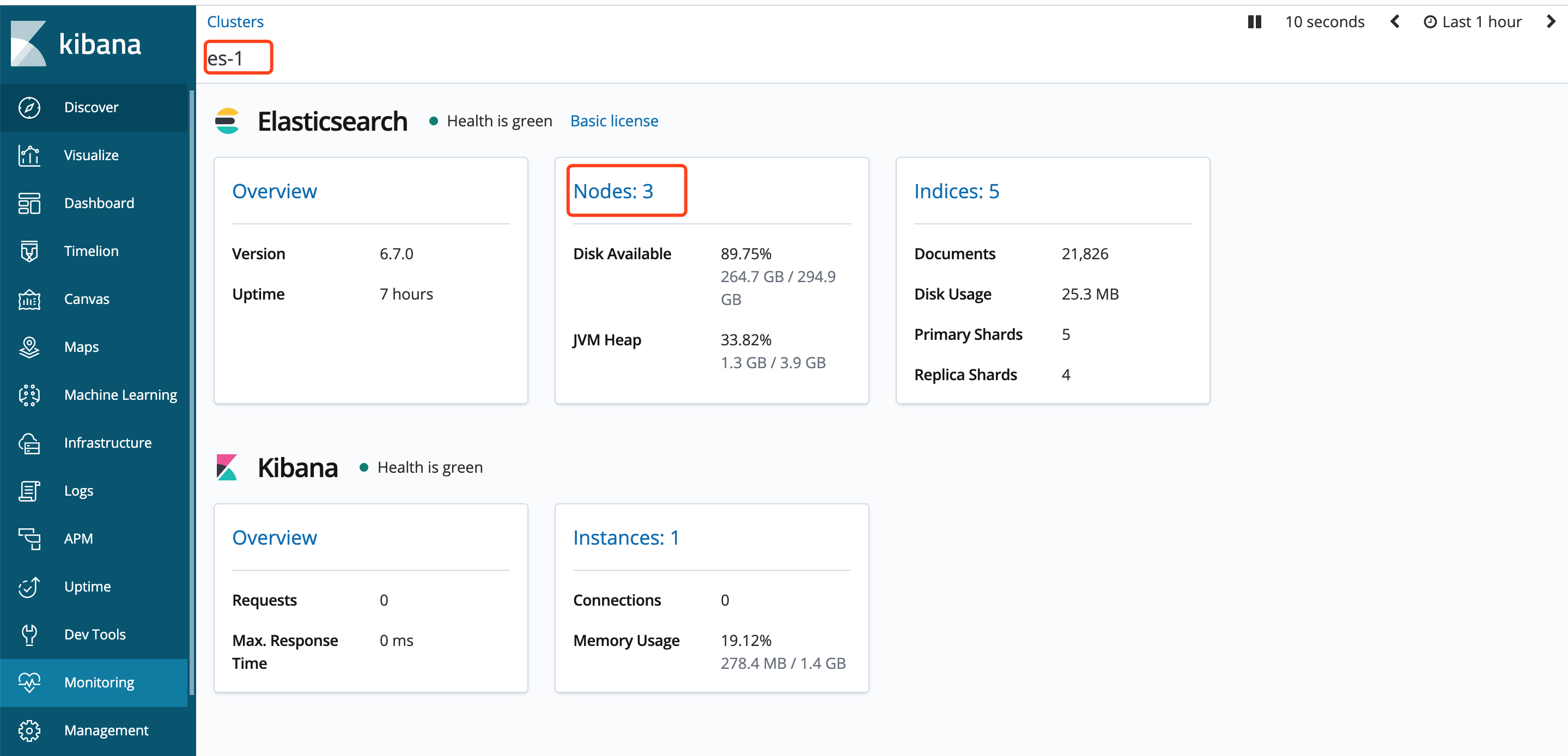View the Nodes: 3 details
Screen dimensions: 1568x756
coord(613,191)
